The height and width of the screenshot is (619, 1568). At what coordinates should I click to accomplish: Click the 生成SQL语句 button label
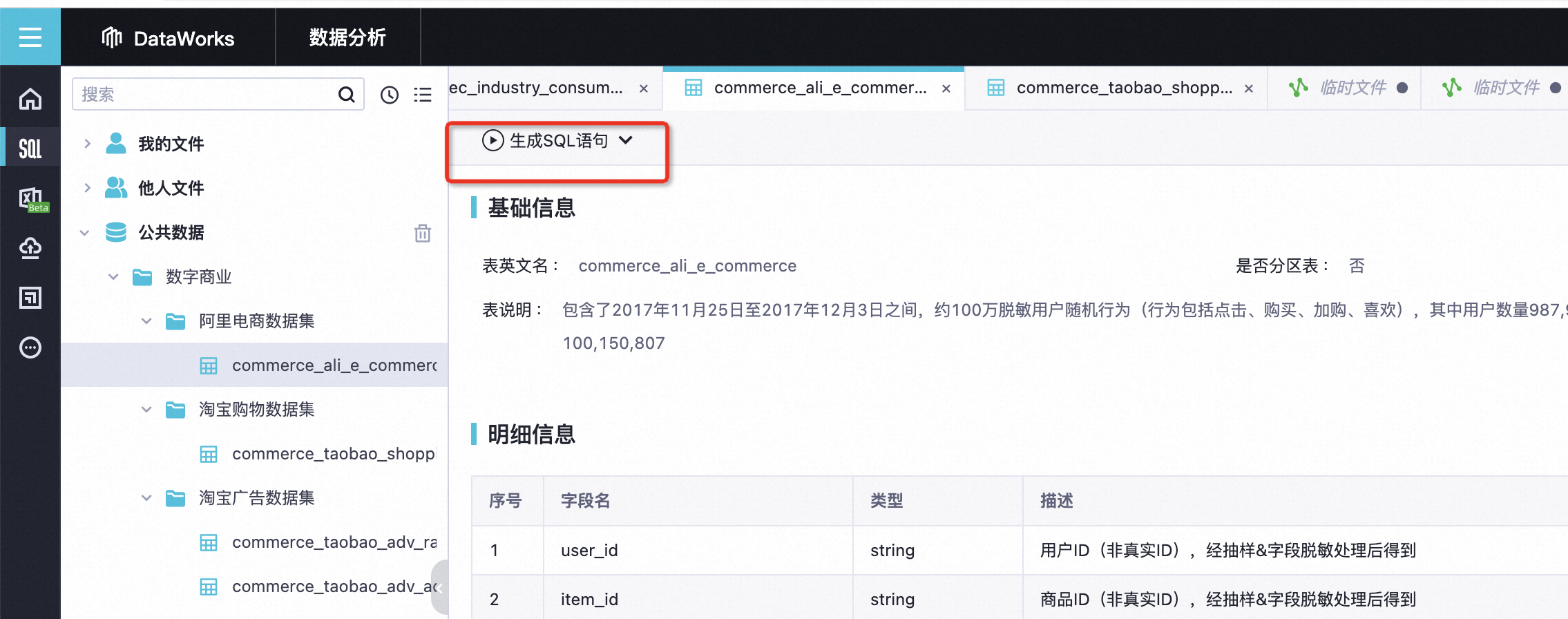tap(559, 141)
